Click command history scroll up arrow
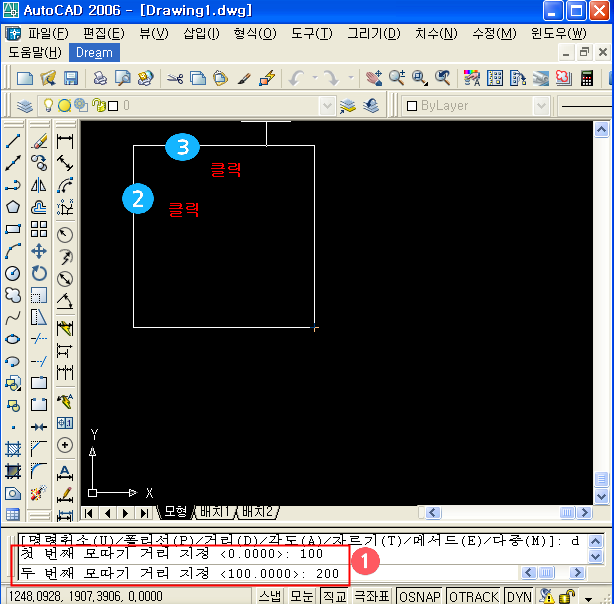Viewport: 614px width, 604px height. pos(595,542)
